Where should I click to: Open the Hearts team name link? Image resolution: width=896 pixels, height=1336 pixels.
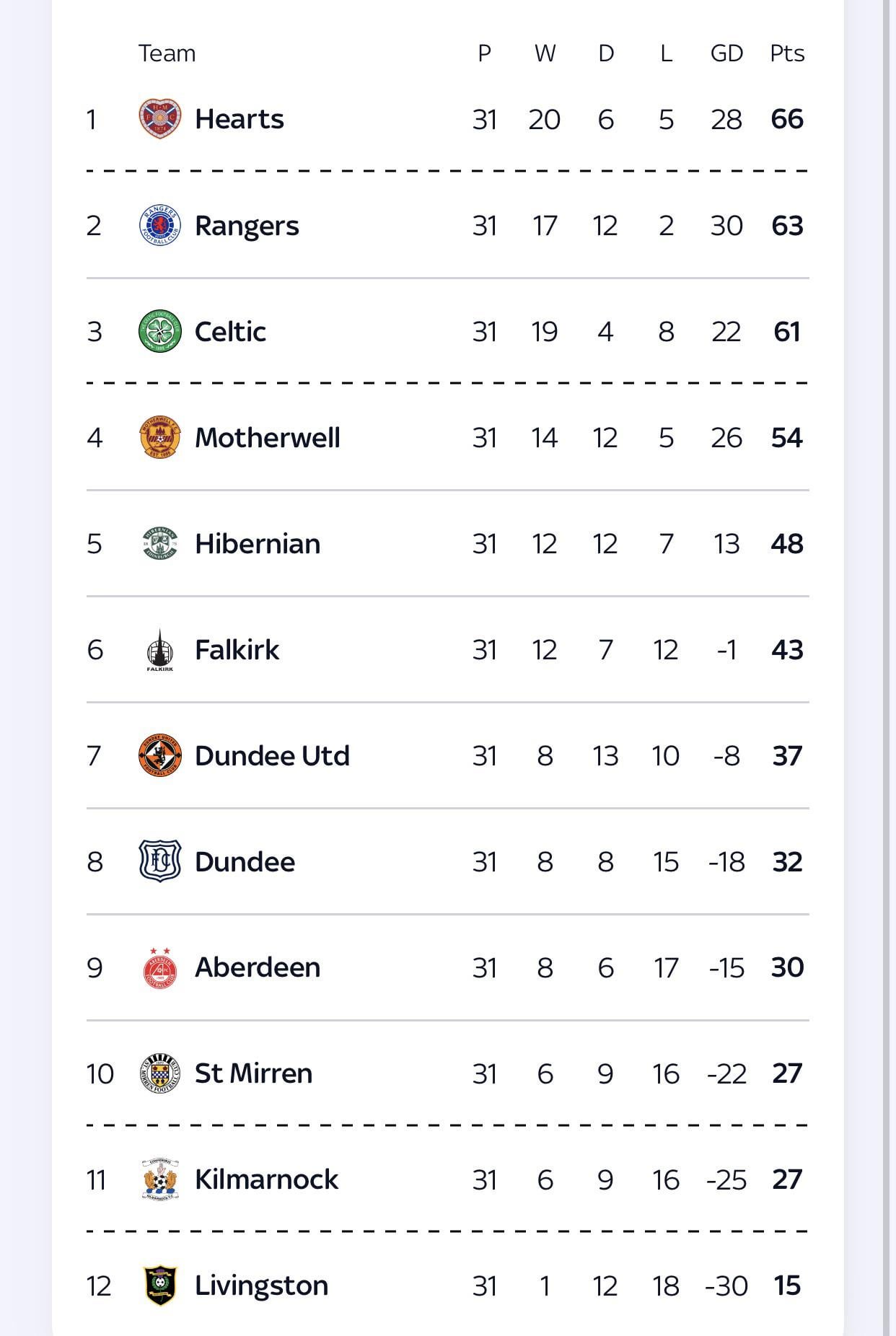pyautogui.click(x=239, y=119)
